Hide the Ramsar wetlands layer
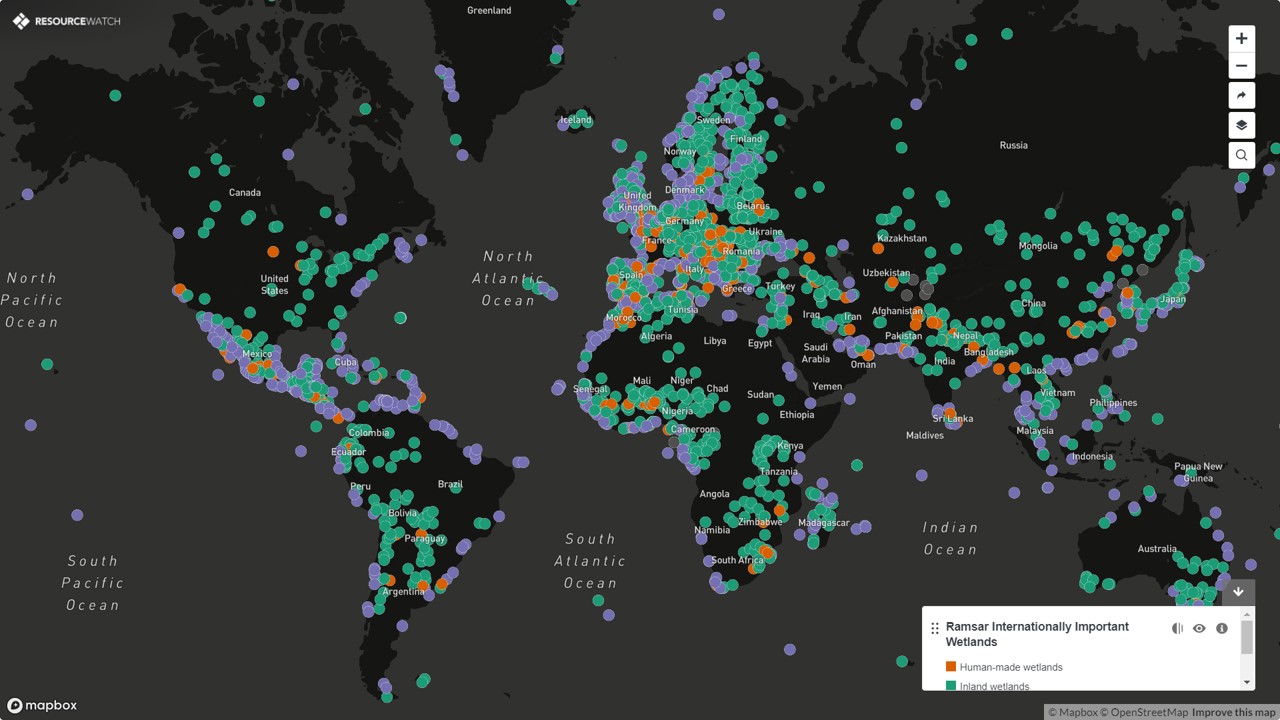Viewport: 1280px width, 720px height. [x=1199, y=629]
